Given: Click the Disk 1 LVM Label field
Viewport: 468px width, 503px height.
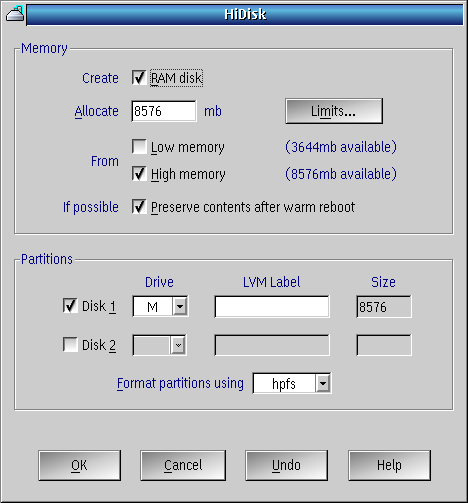Looking at the screenshot, I should click(272, 306).
